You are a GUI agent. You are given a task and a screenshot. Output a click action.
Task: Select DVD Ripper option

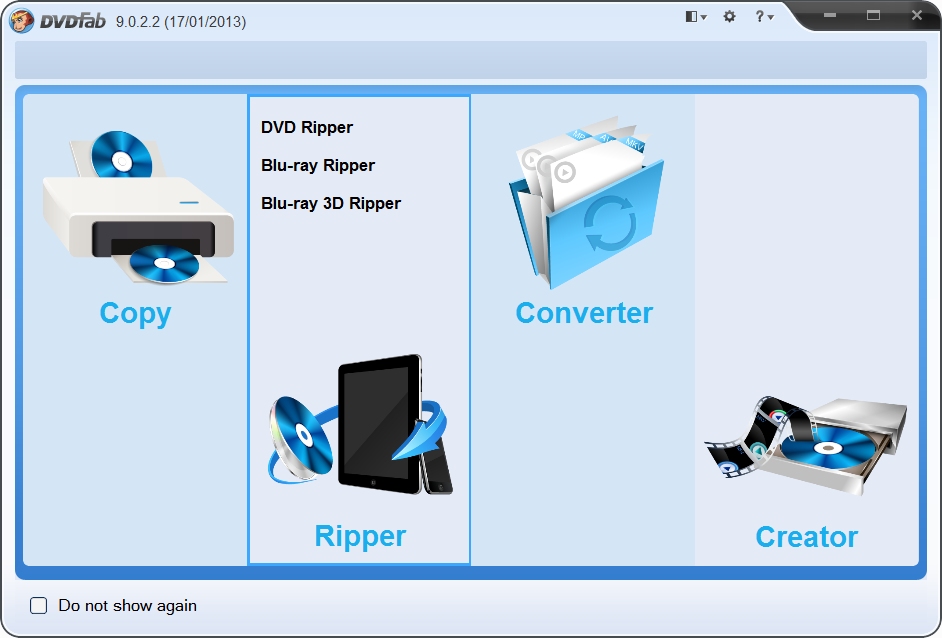point(307,127)
